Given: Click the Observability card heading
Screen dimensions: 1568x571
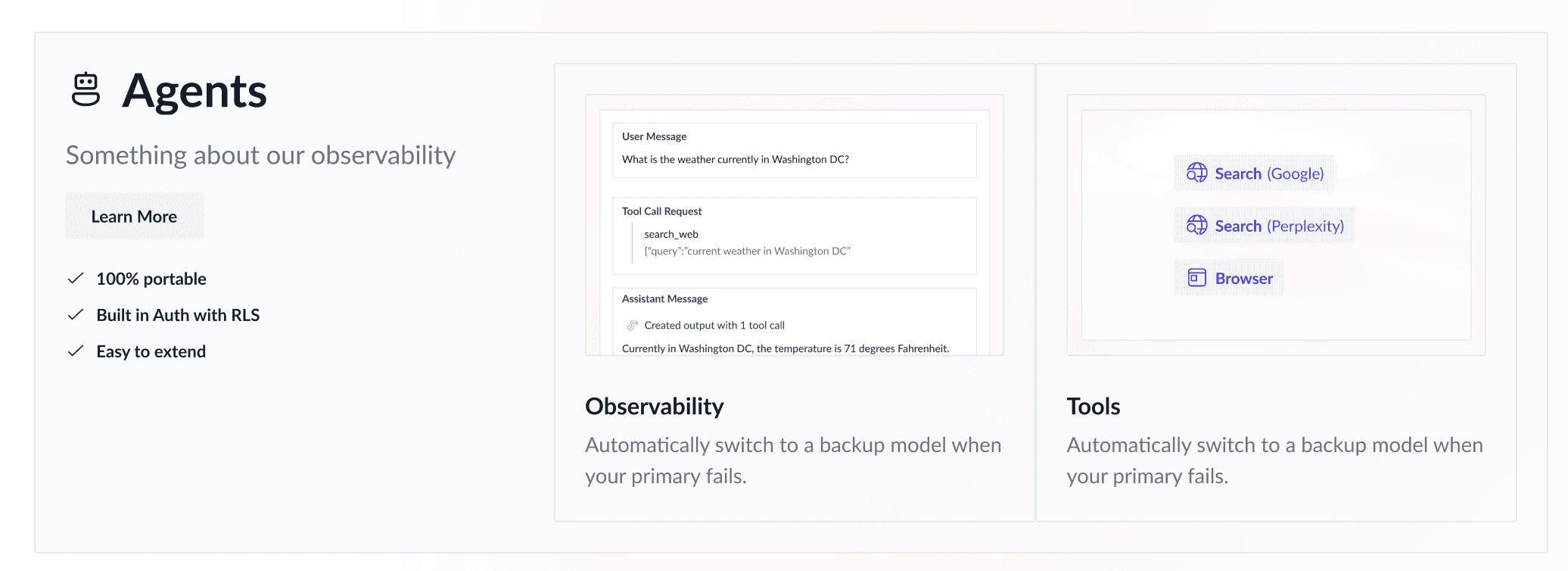Looking at the screenshot, I should pyautogui.click(x=655, y=407).
